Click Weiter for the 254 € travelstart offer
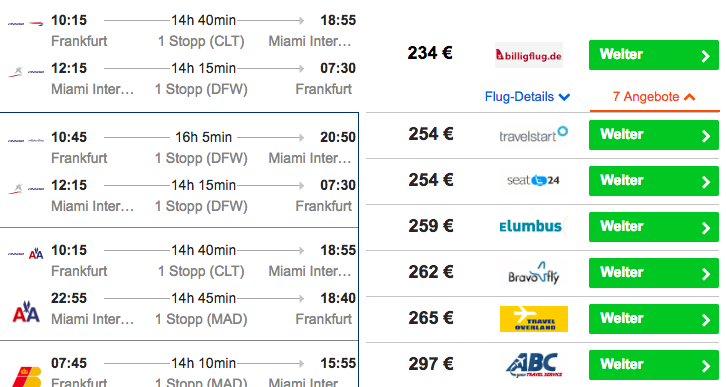 tap(654, 135)
